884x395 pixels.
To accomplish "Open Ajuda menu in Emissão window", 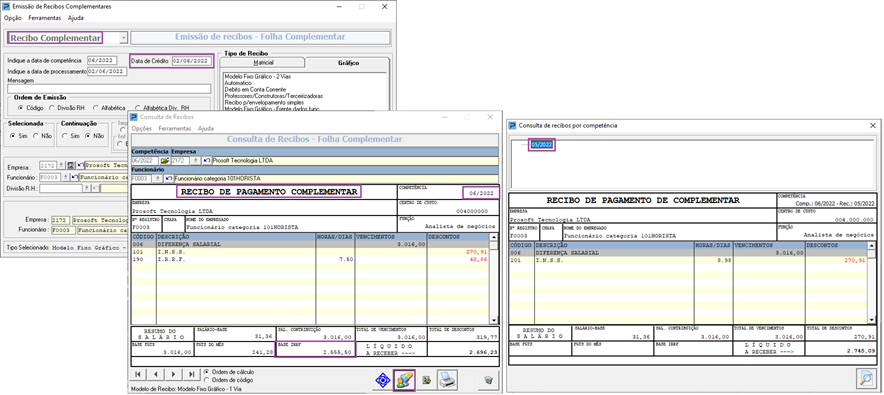I will 76,18.
